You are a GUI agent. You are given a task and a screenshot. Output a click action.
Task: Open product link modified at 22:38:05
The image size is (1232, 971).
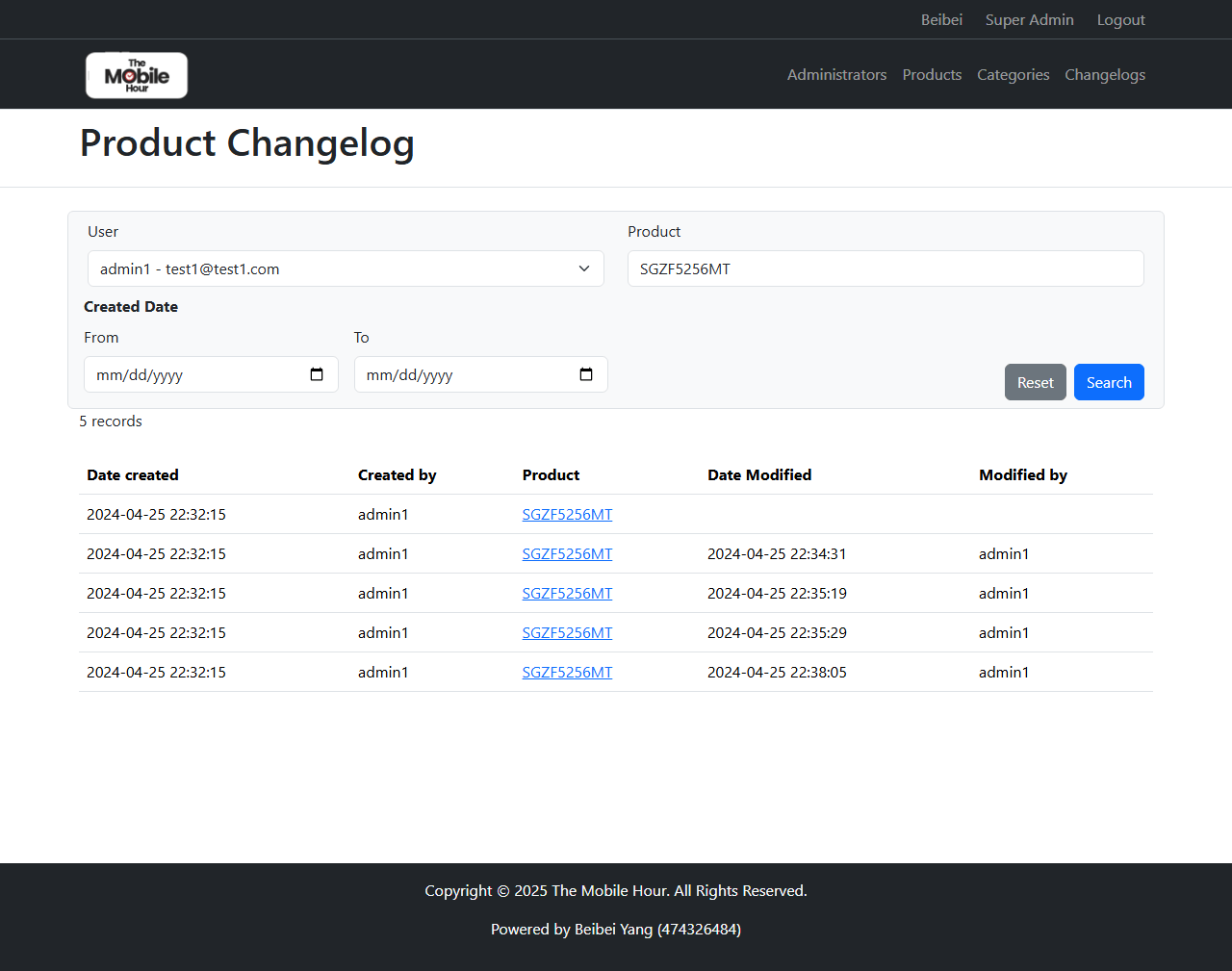[x=567, y=673]
